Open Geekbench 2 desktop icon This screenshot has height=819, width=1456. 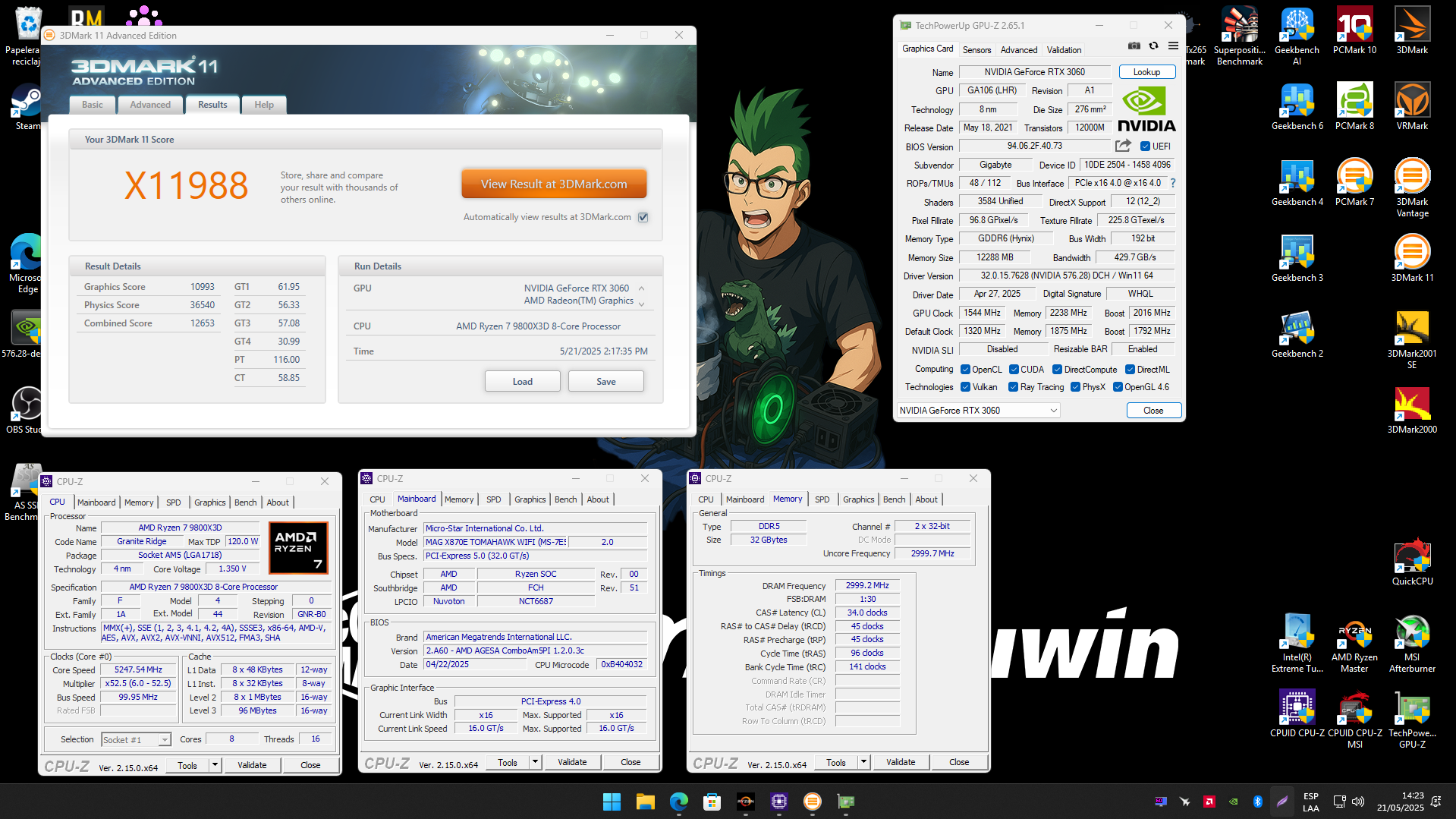[x=1297, y=334]
